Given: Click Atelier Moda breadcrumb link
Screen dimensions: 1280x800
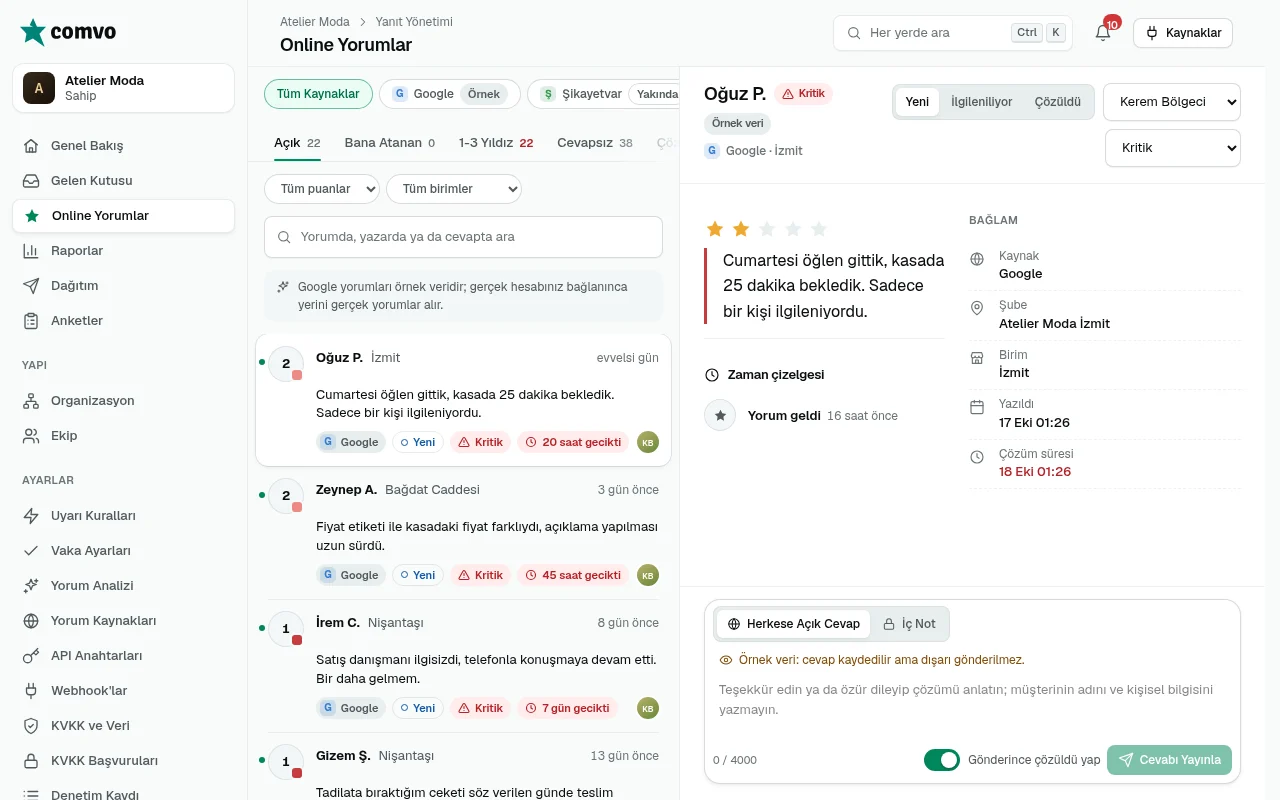Looking at the screenshot, I should pyautogui.click(x=315, y=21).
